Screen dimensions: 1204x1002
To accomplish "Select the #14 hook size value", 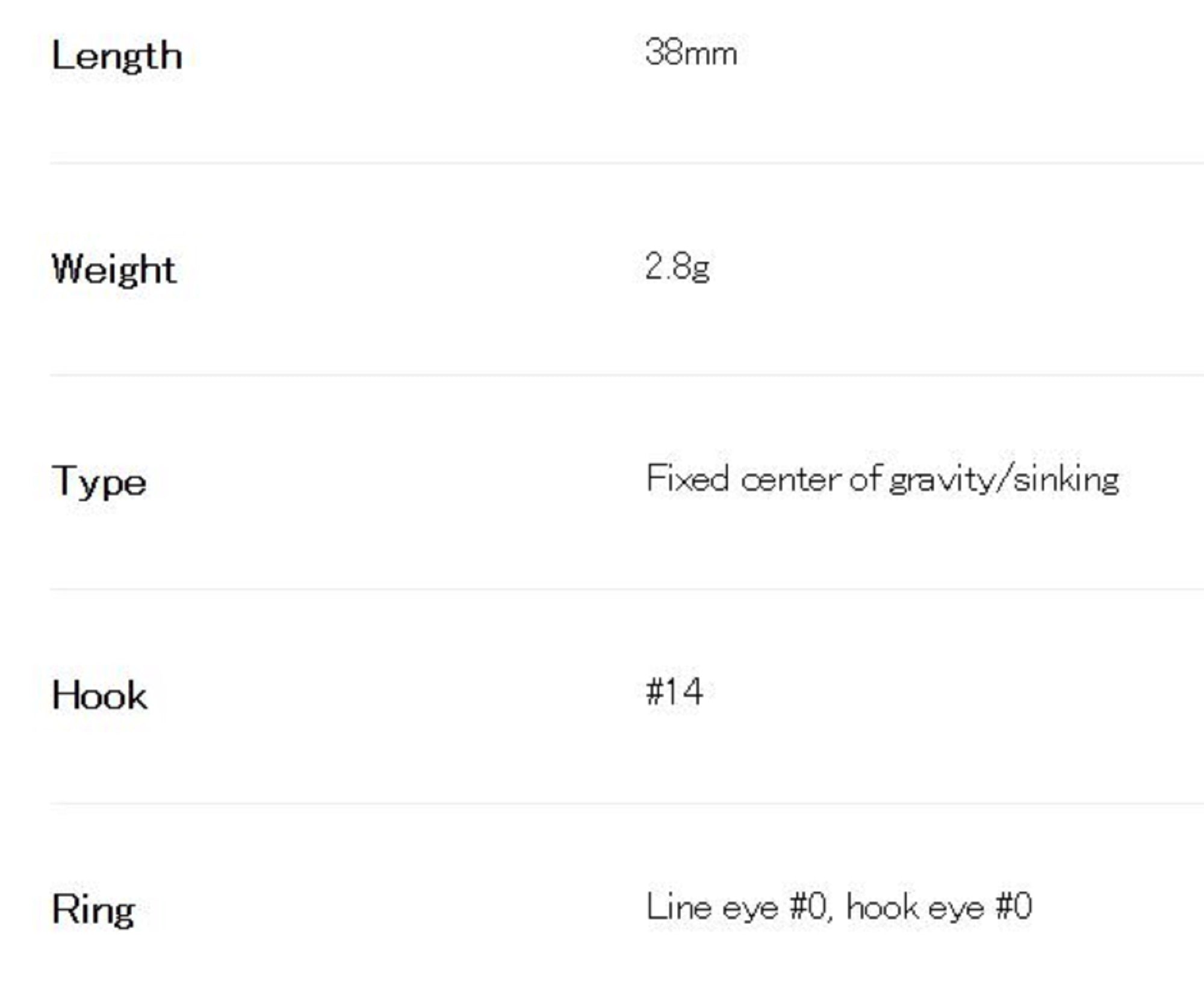I will click(674, 692).
